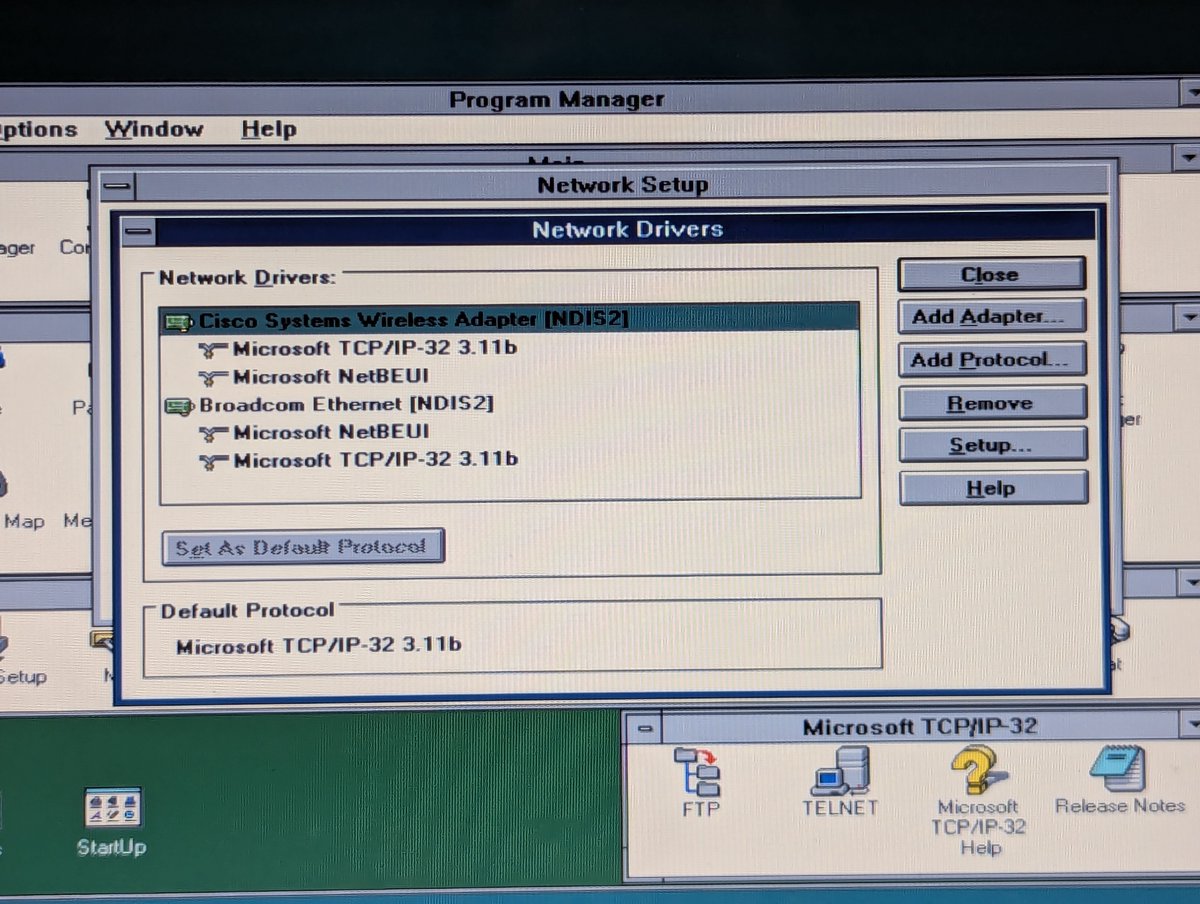Select Cisco Systems Wireless Adapter [NDIS2] row
This screenshot has height=904, width=1200.
[x=510, y=320]
